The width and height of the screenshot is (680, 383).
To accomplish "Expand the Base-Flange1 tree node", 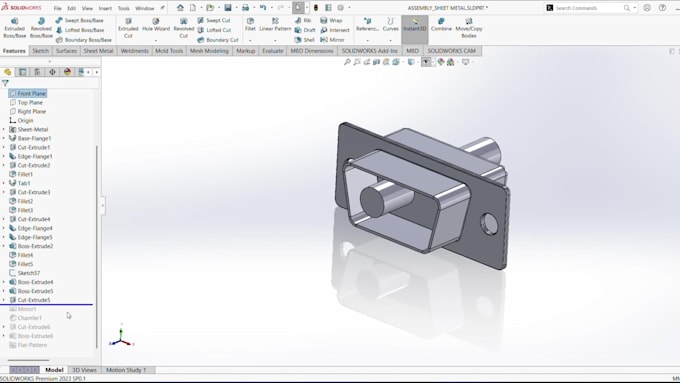I will 4,138.
